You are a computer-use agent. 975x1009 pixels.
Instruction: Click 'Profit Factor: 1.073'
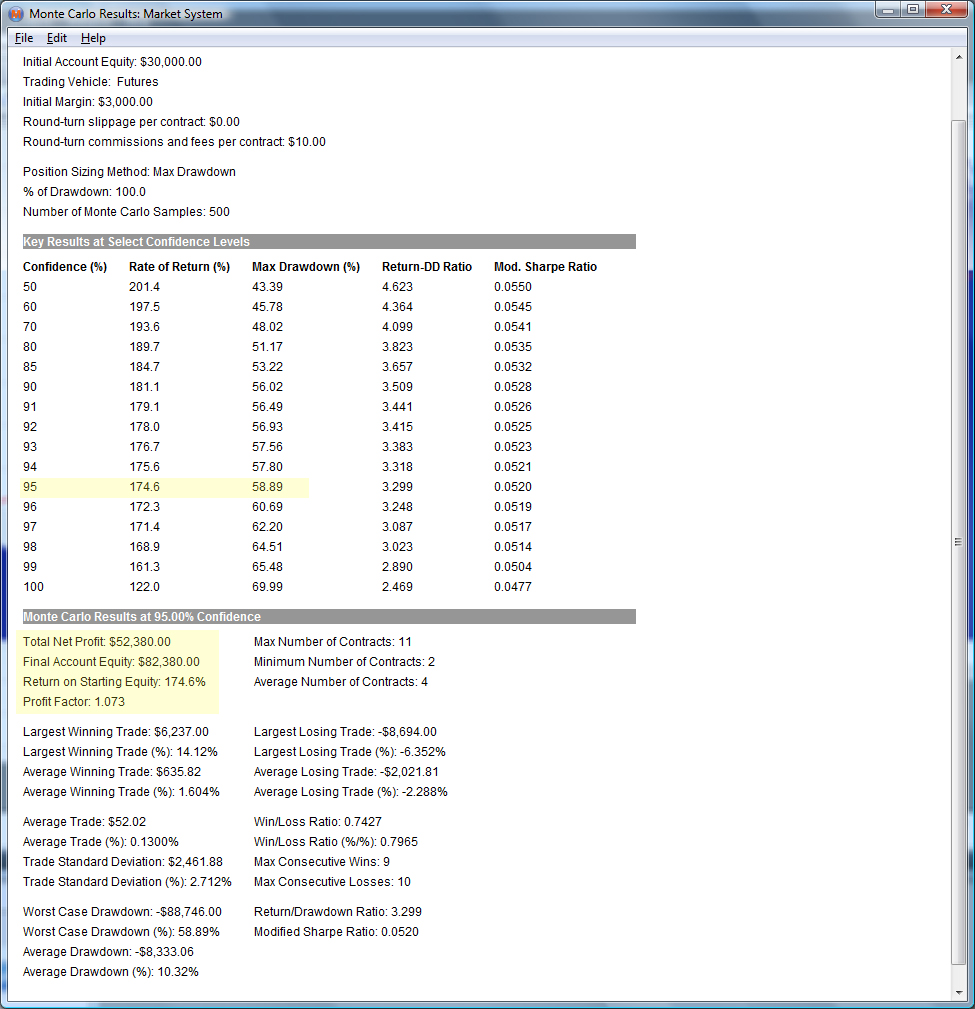(x=74, y=701)
